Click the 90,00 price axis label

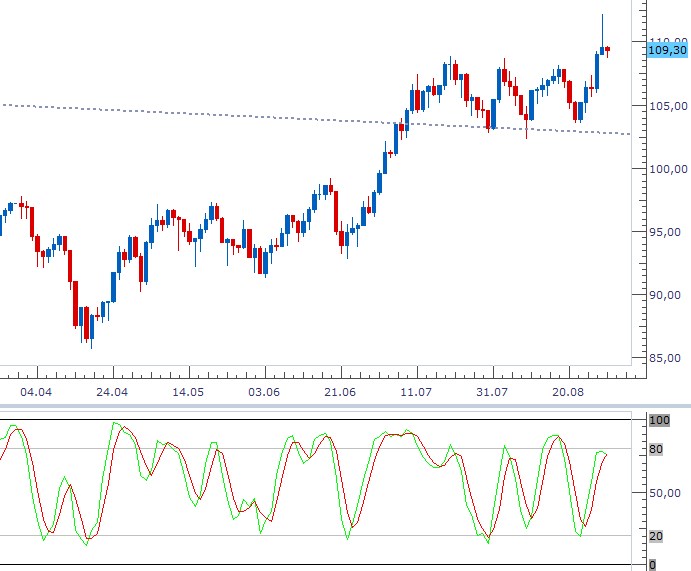pyautogui.click(x=668, y=295)
